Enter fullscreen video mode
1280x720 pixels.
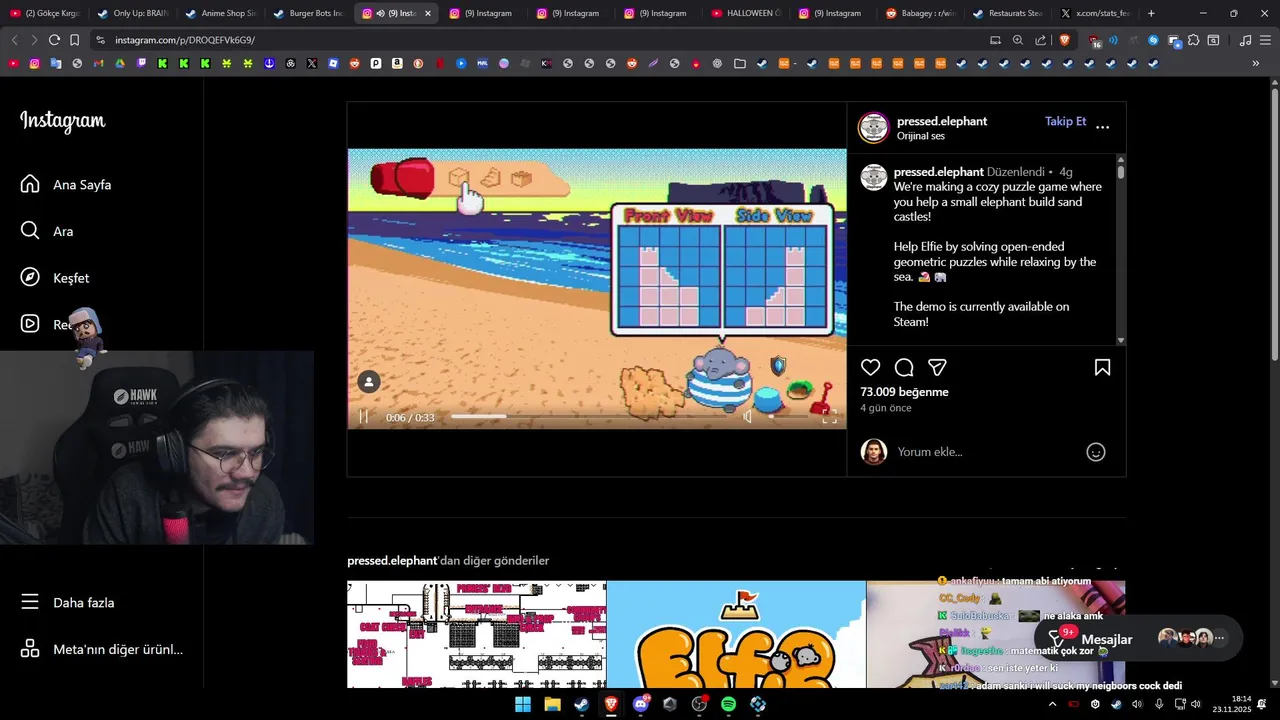pyautogui.click(x=829, y=417)
